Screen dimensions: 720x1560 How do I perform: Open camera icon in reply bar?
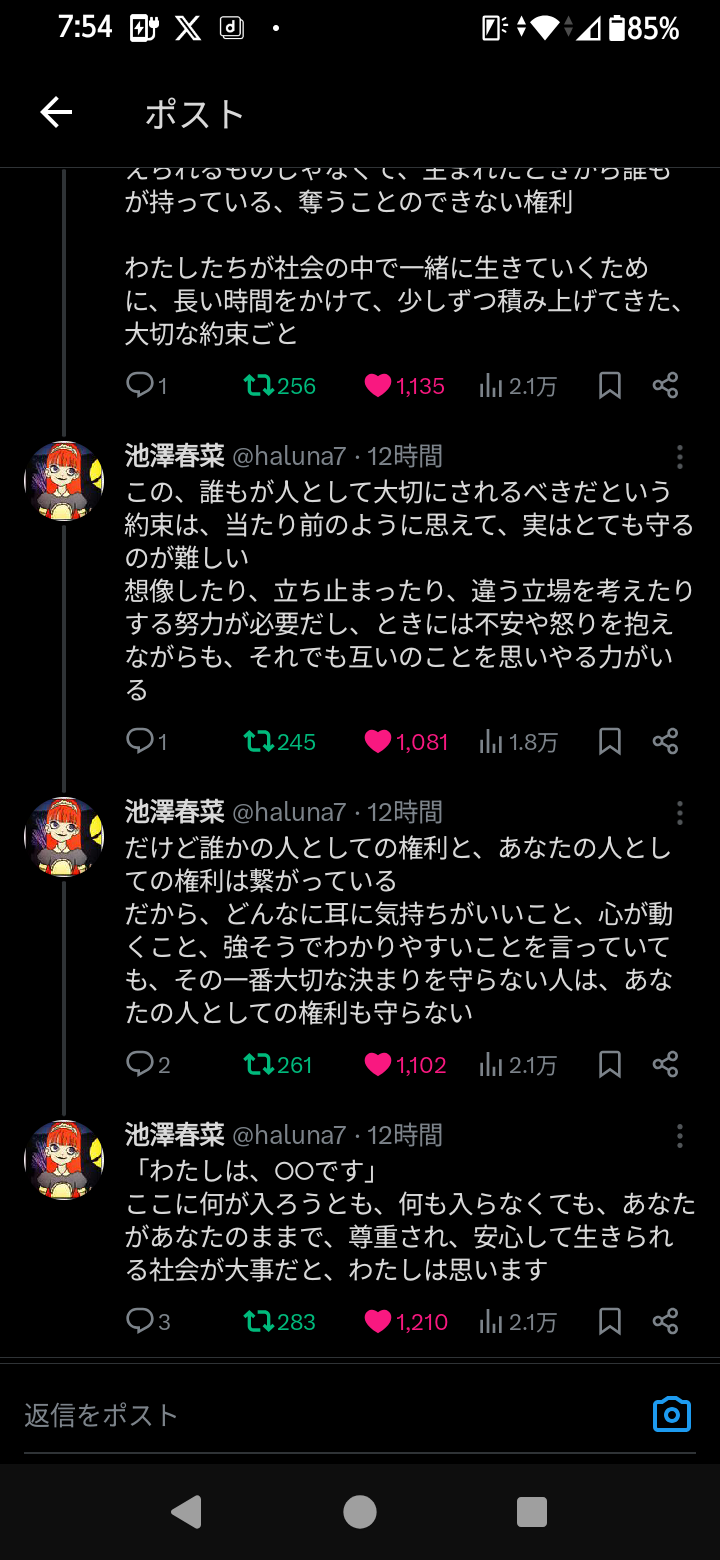672,1414
